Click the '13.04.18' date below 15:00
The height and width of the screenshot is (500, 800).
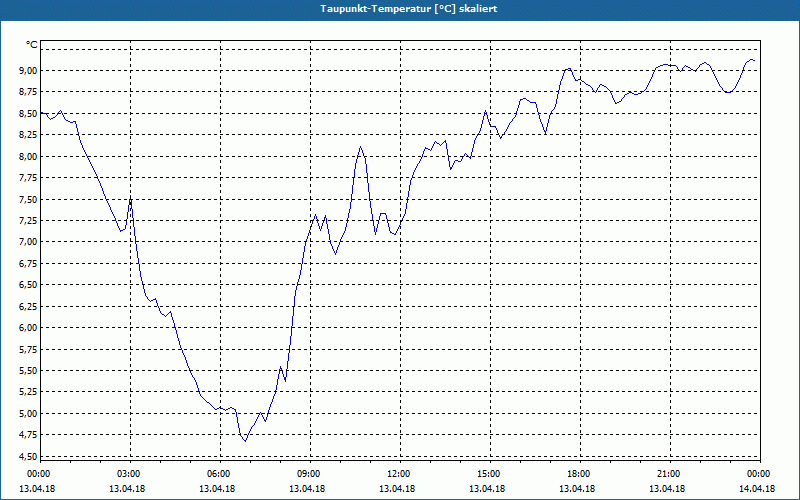487,488
